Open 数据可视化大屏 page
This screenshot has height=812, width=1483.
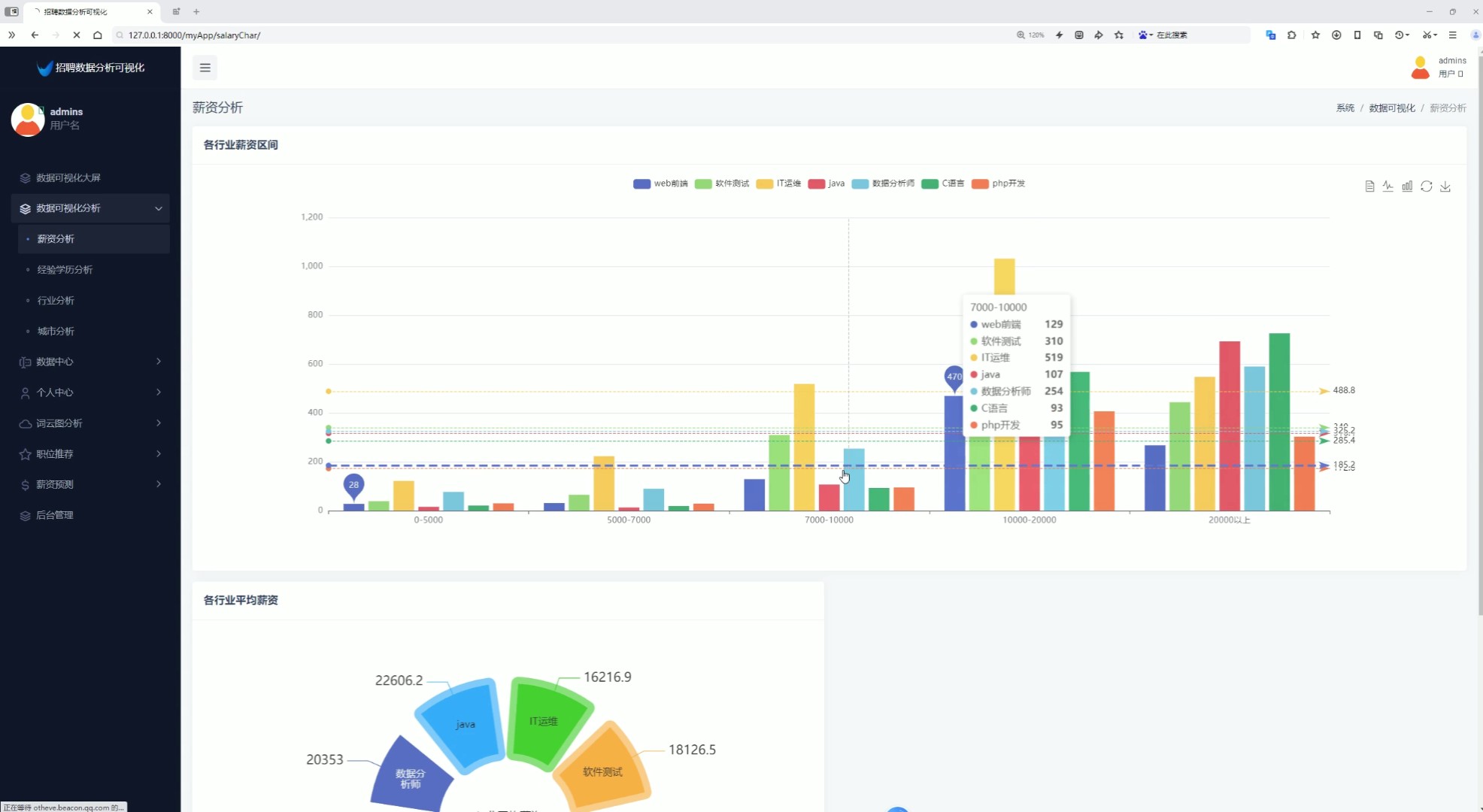point(68,178)
